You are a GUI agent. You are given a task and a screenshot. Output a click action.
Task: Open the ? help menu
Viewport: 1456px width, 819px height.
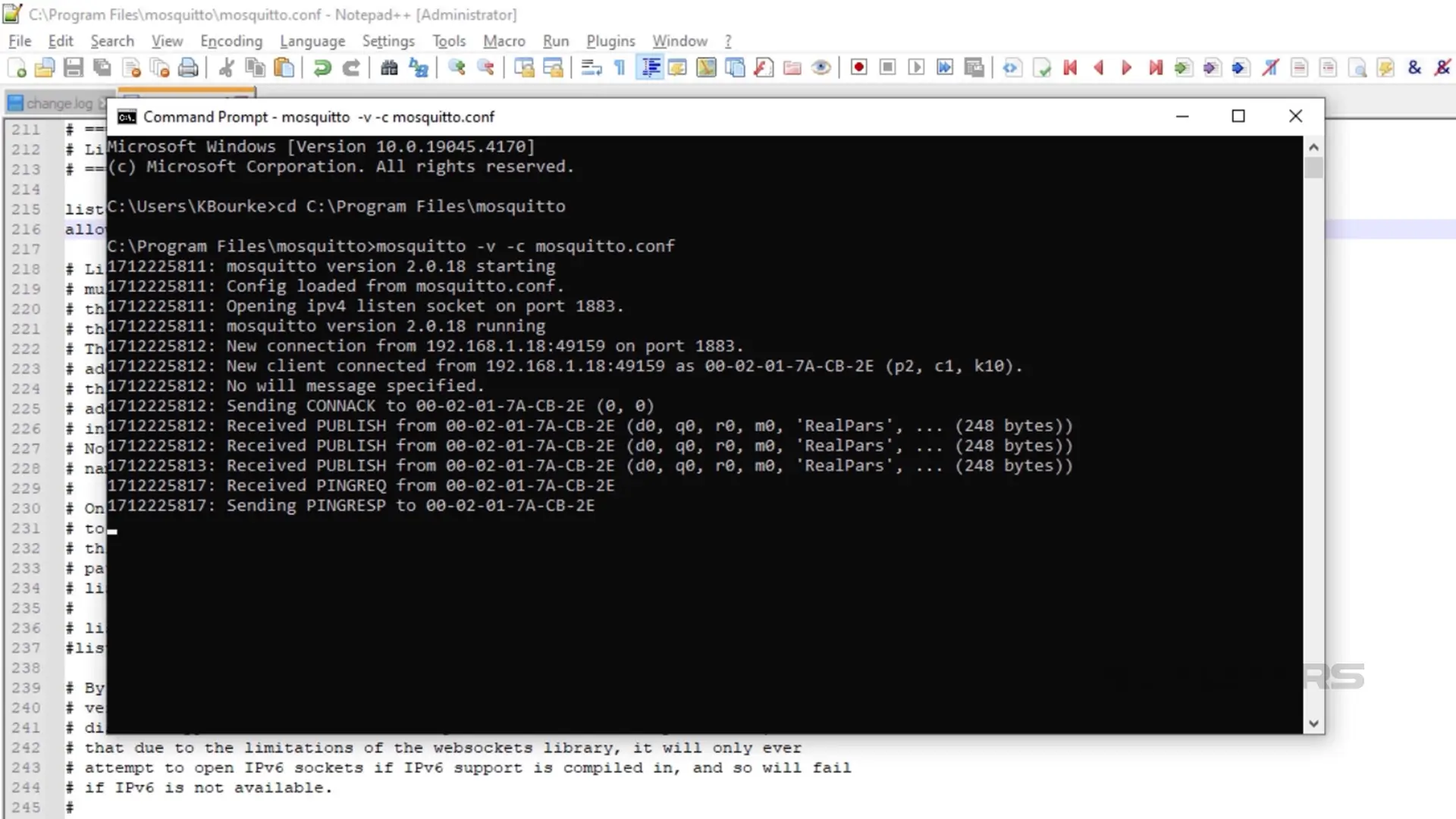pos(728,41)
